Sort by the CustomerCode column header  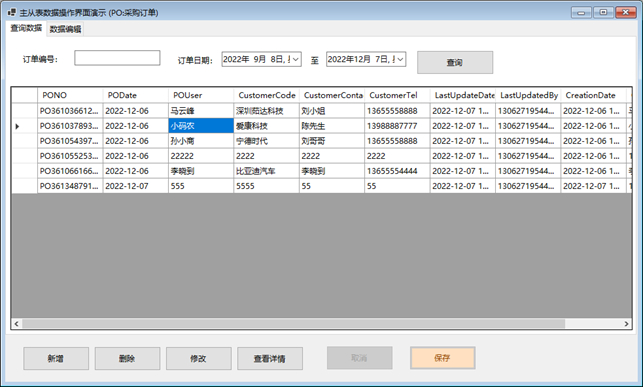(267, 95)
